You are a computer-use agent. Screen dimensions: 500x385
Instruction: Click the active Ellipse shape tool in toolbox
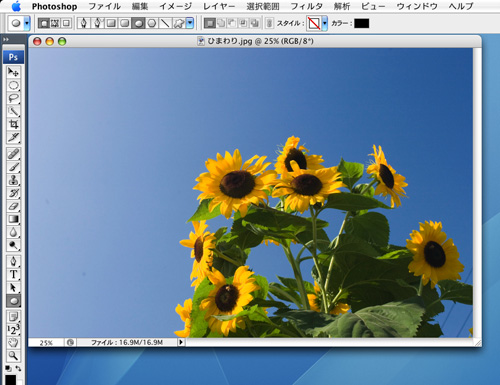coord(13,301)
